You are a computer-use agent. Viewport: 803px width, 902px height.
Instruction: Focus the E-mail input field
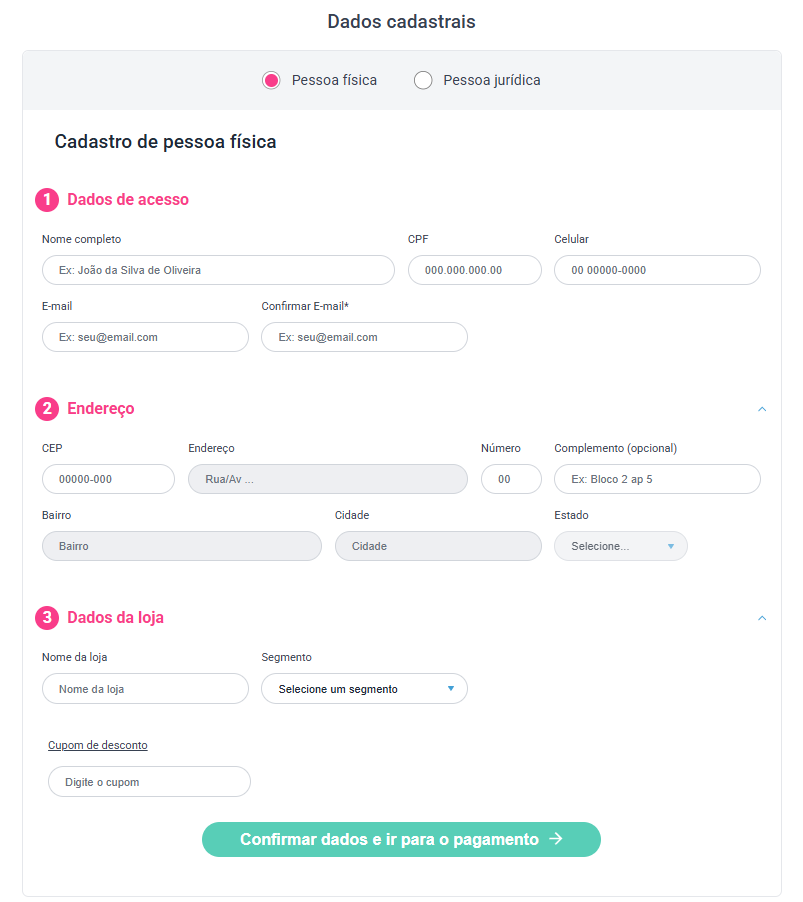[x=145, y=337]
